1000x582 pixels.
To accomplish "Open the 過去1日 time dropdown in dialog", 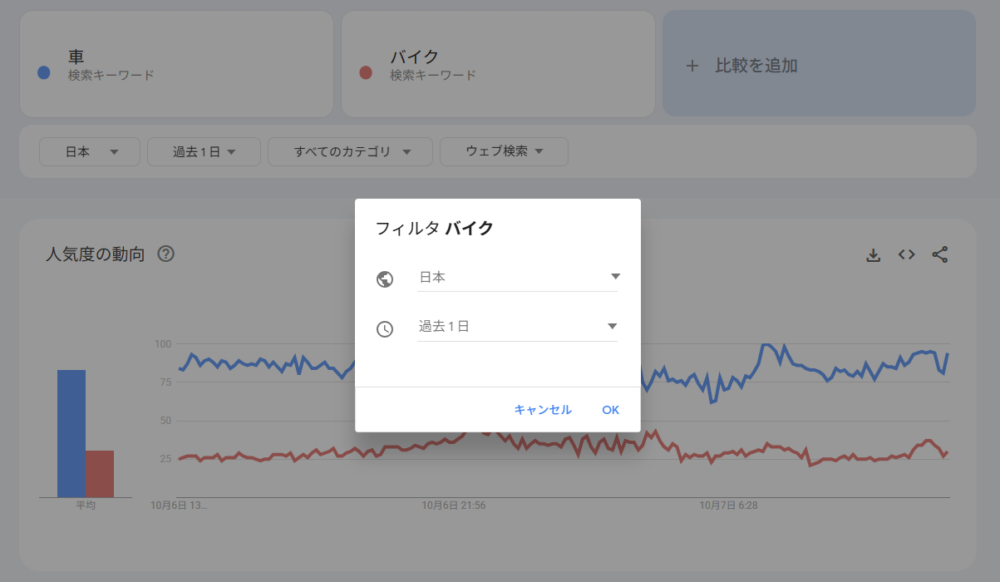I will click(x=517, y=327).
